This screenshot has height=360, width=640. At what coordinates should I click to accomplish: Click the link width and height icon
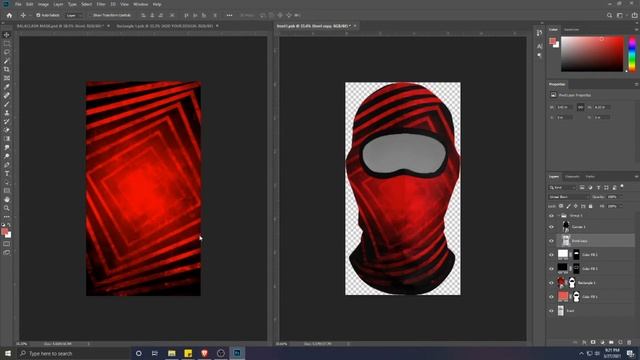click(580, 107)
